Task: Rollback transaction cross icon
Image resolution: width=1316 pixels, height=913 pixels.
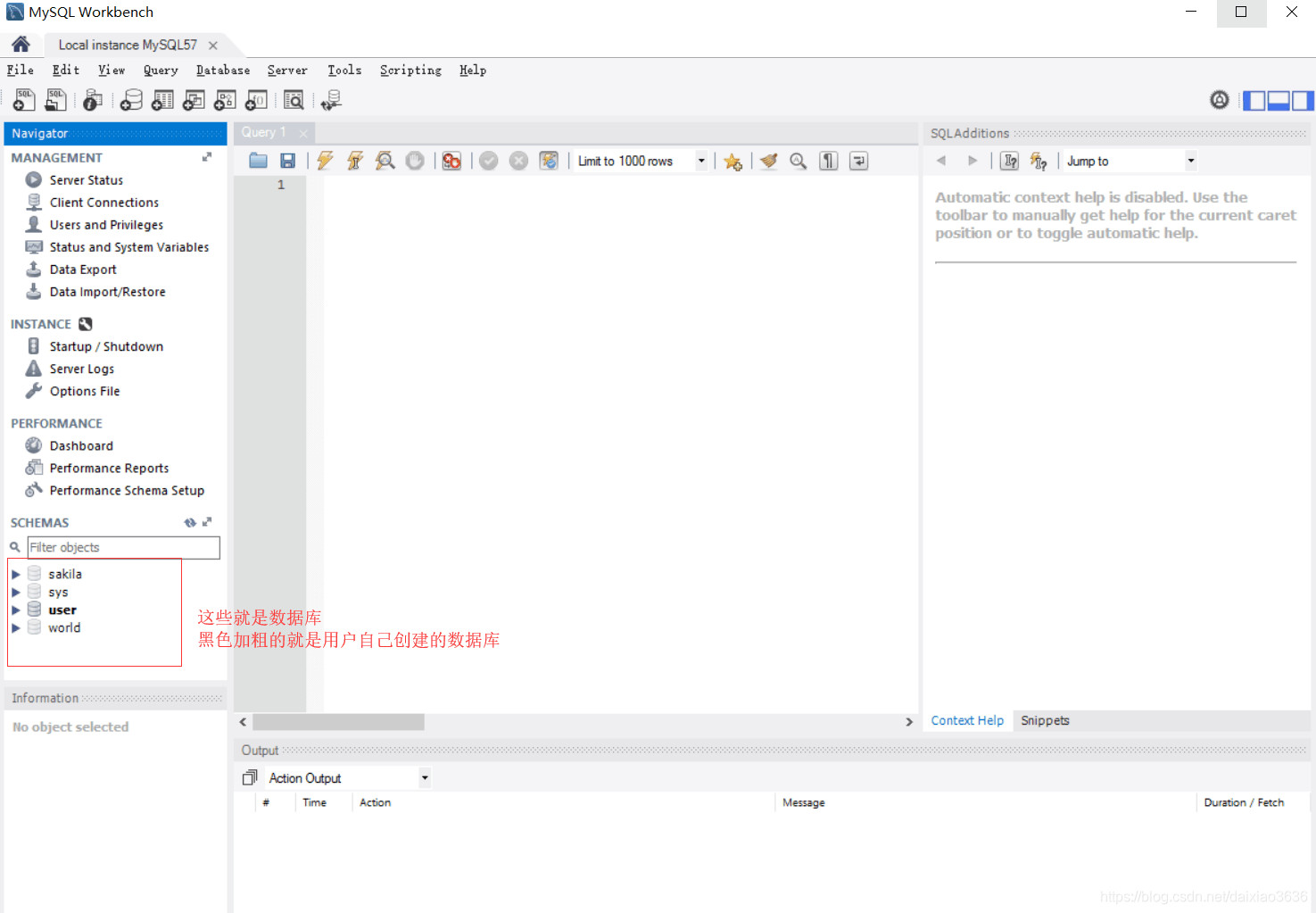Action: pyautogui.click(x=518, y=161)
